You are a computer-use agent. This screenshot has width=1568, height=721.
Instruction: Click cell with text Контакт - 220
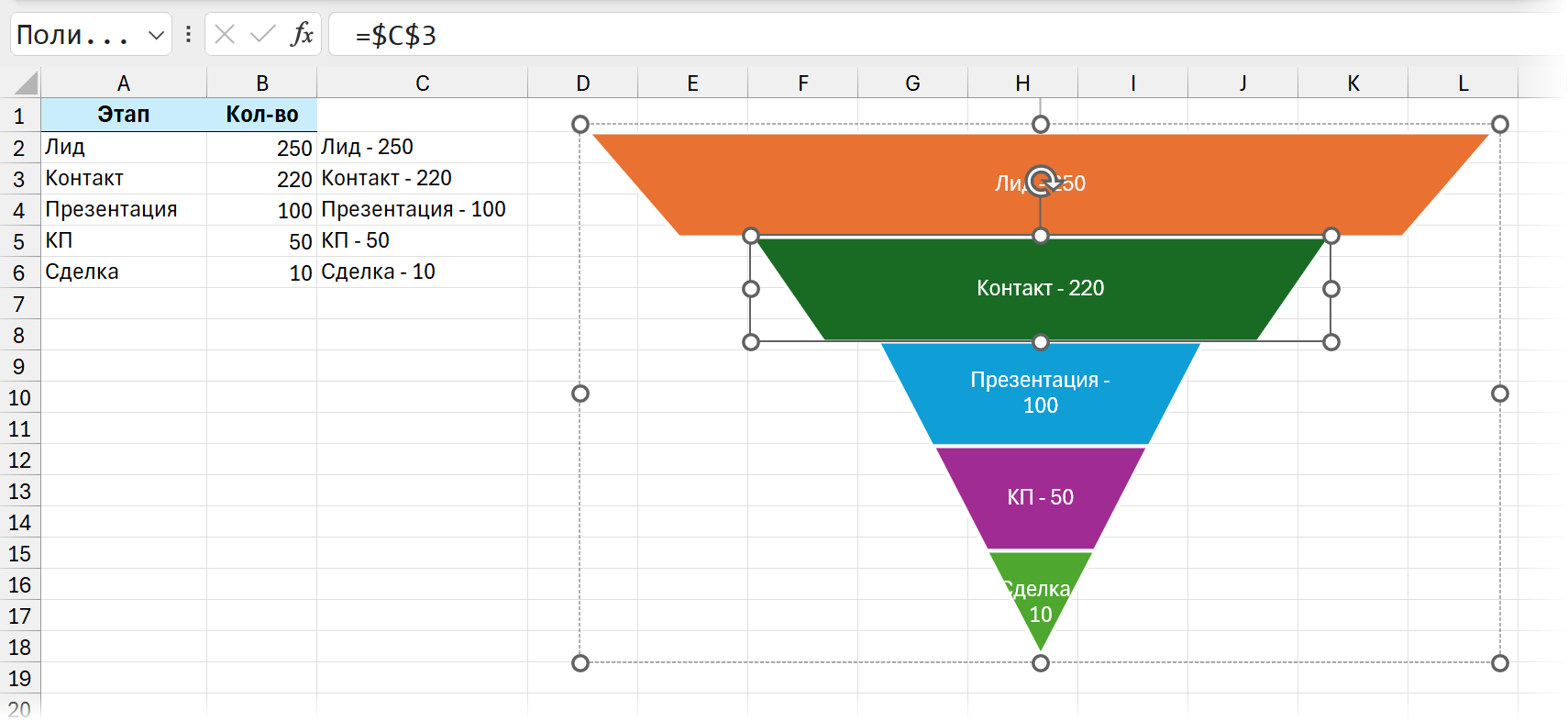pyautogui.click(x=422, y=178)
